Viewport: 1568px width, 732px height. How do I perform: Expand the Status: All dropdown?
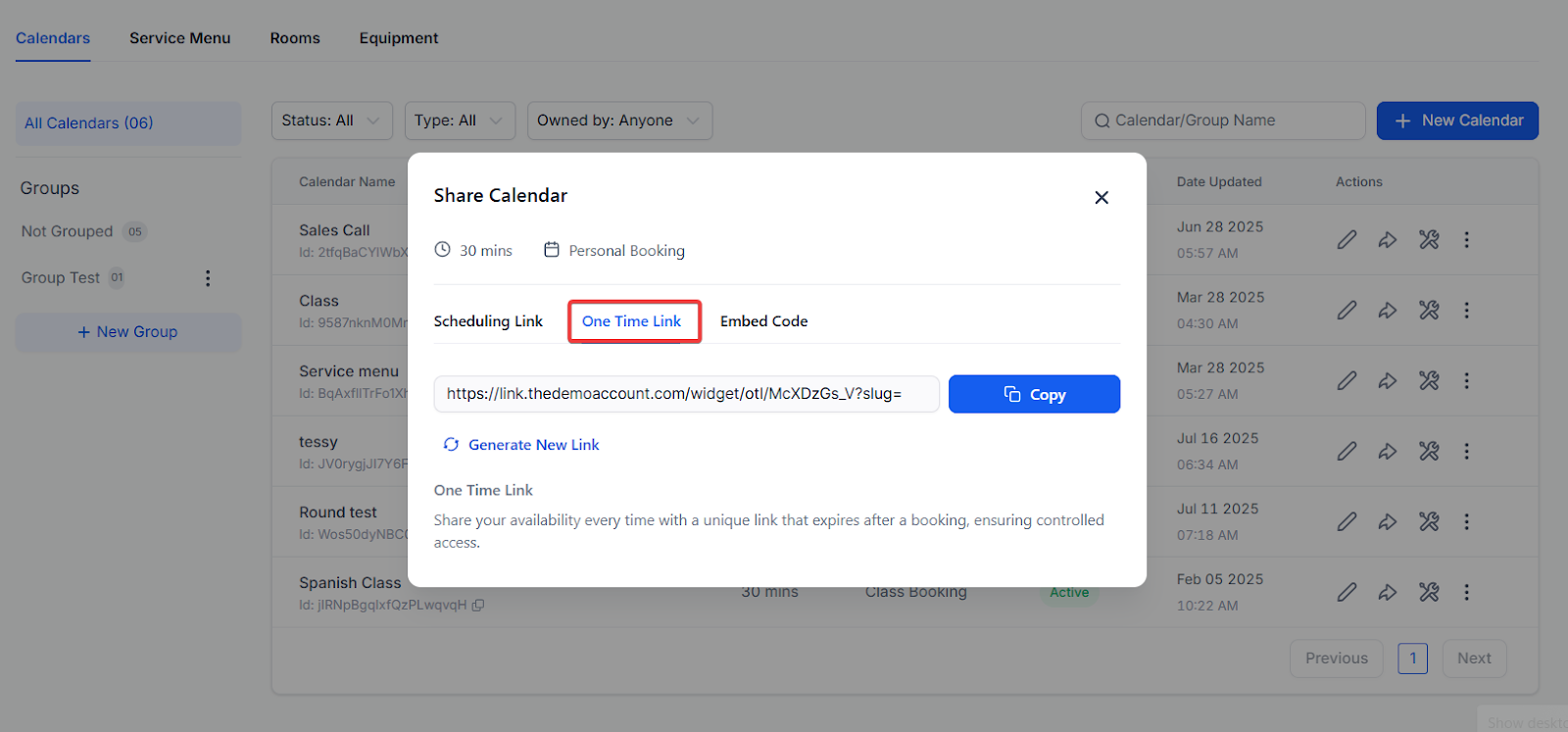[x=331, y=121]
